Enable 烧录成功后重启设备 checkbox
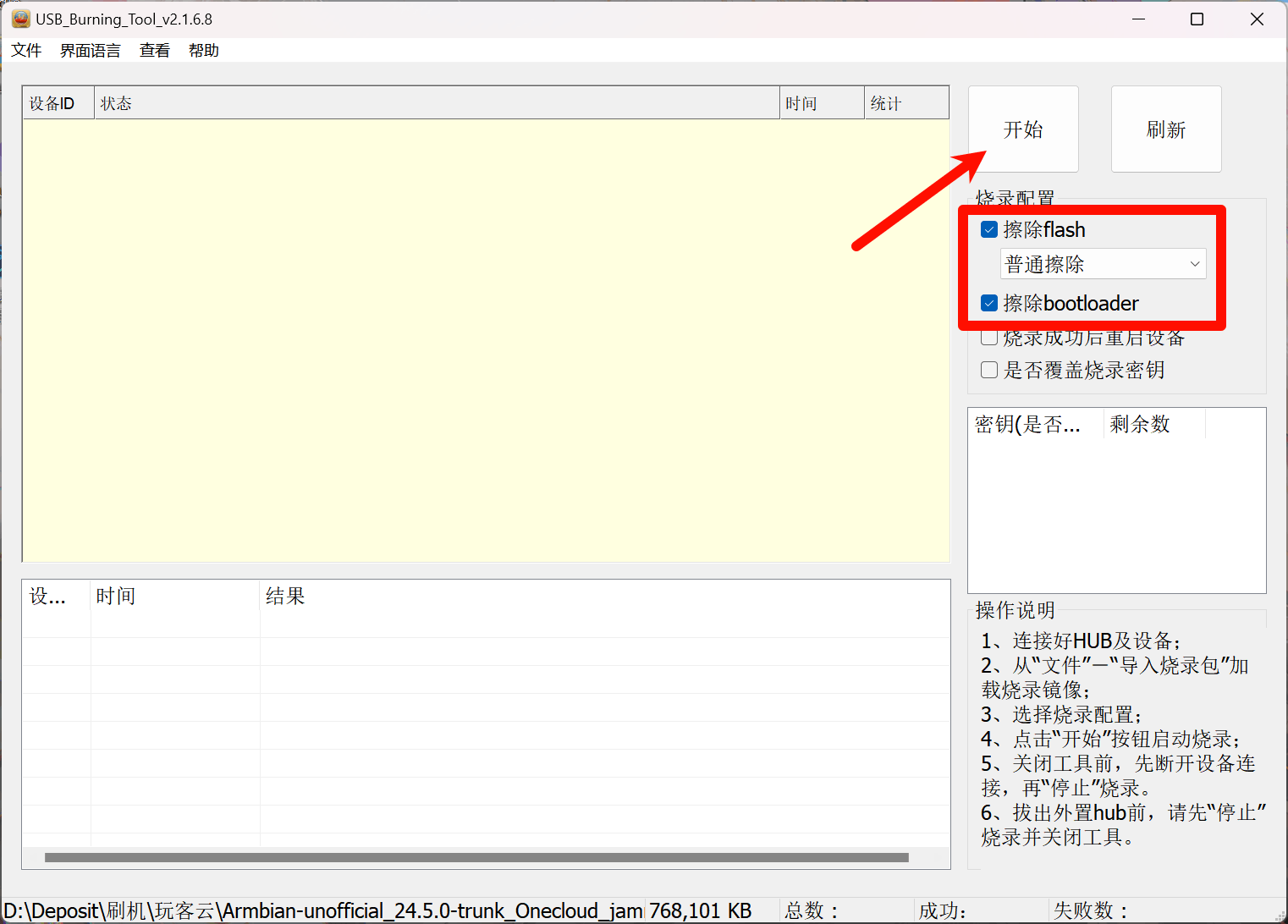 pyautogui.click(x=989, y=338)
